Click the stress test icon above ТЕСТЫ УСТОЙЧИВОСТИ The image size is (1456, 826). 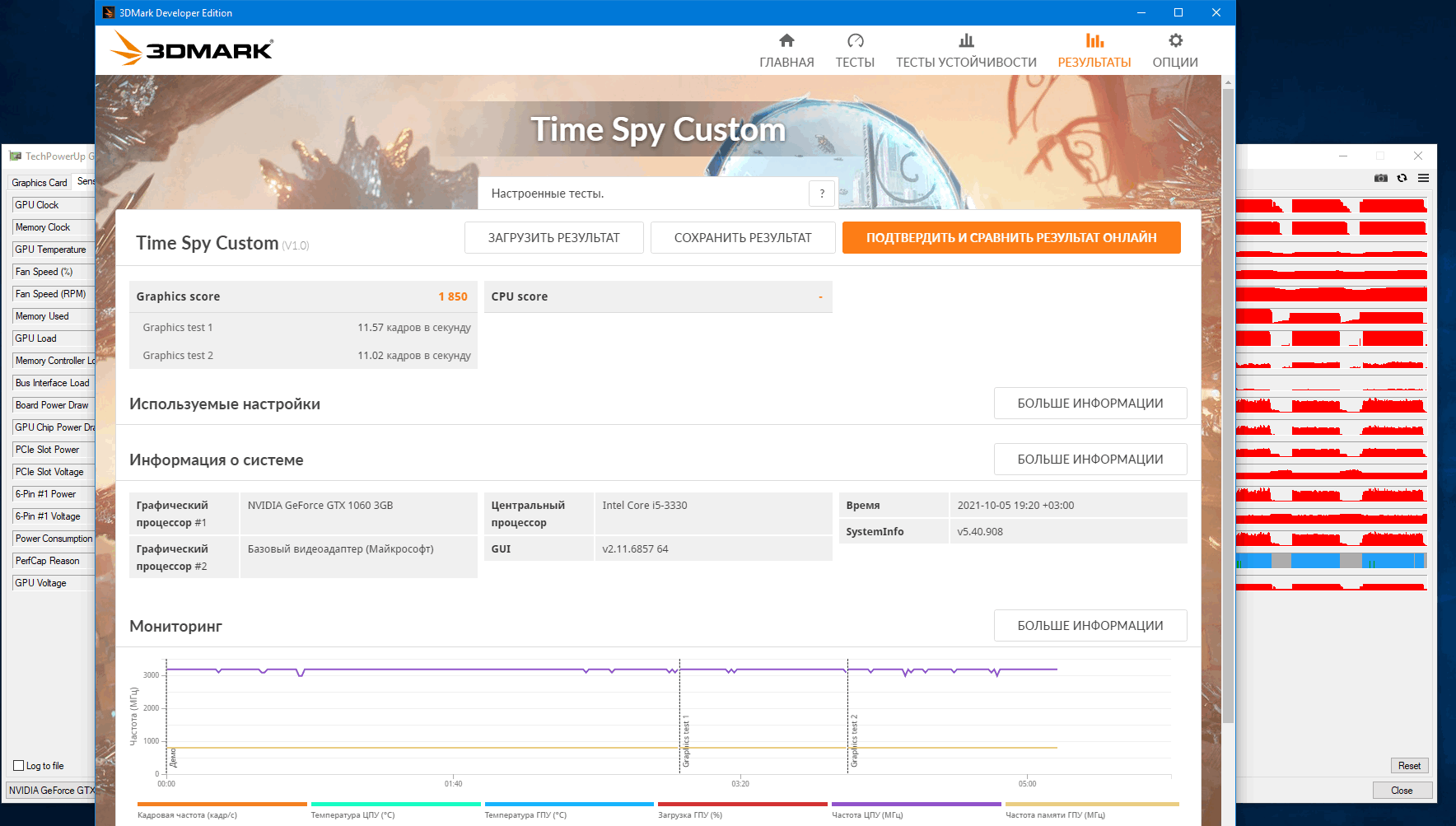pos(966,40)
